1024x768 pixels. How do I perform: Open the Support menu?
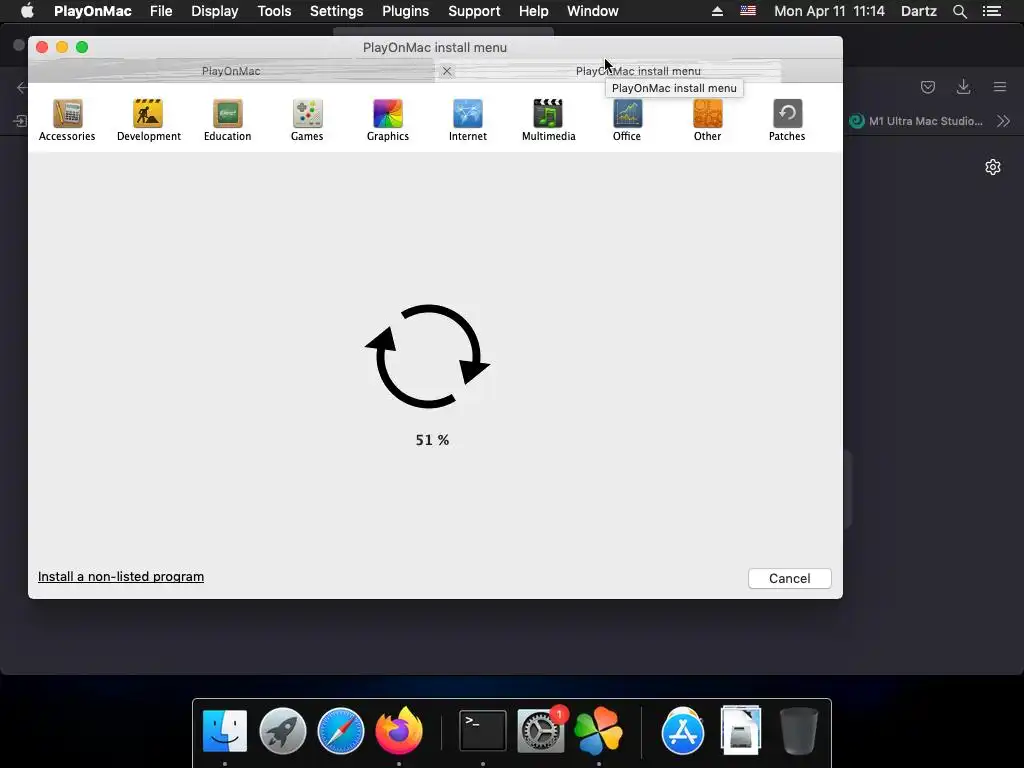(474, 11)
